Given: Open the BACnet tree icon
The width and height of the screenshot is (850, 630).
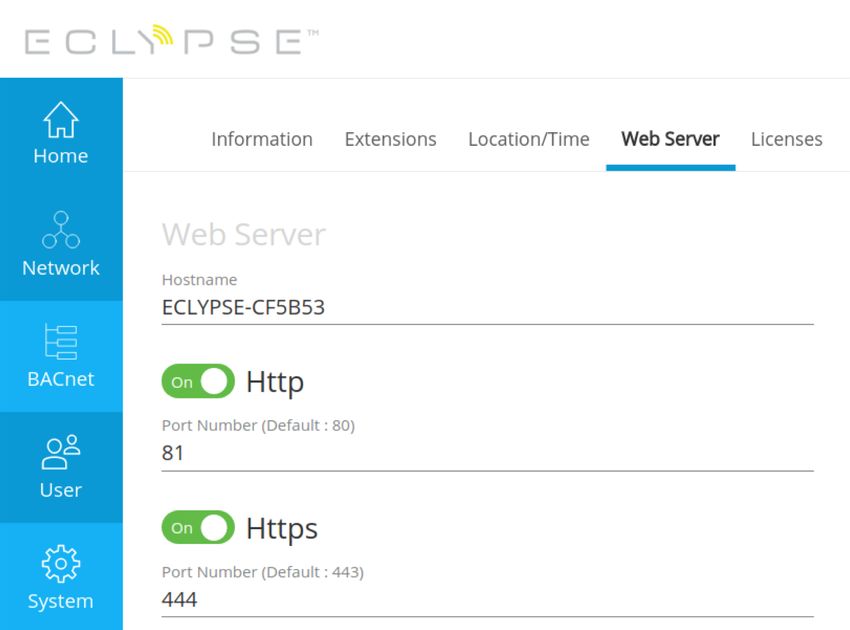Looking at the screenshot, I should 61,342.
